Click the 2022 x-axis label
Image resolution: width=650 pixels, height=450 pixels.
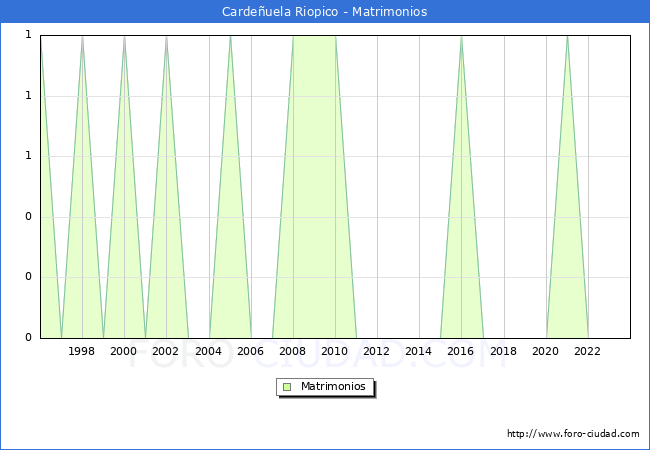click(x=587, y=351)
